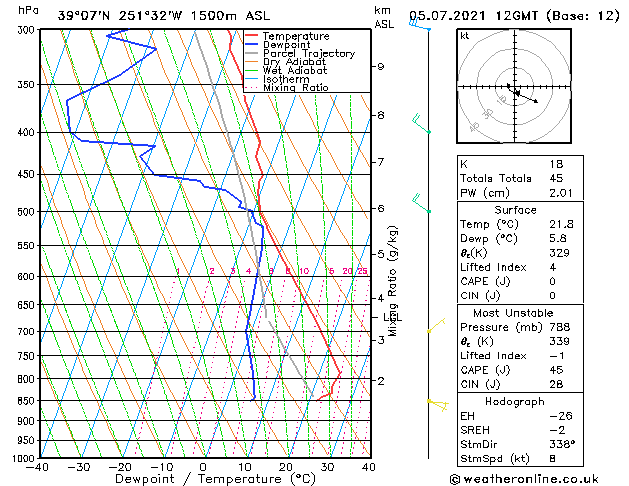Click the 'Most Unstable' section heading
629x486 pixels.
pos(513,313)
